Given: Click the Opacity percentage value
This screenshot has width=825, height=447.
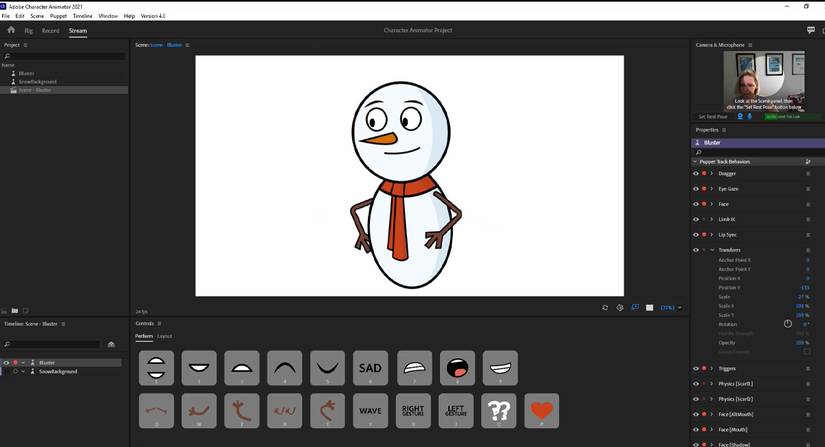Looking at the screenshot, I should point(802,342).
